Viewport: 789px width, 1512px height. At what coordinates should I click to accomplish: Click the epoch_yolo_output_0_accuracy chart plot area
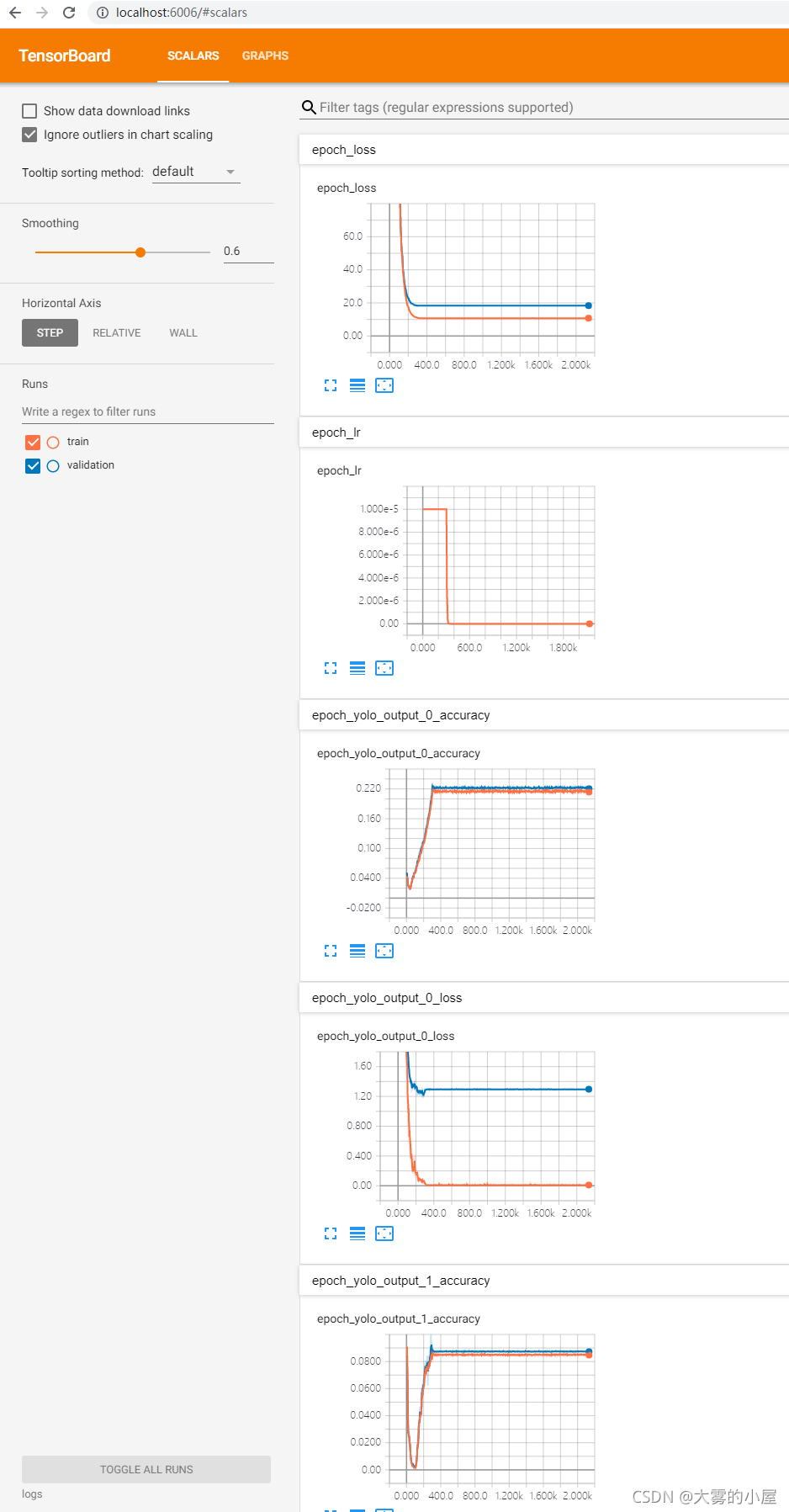491,844
